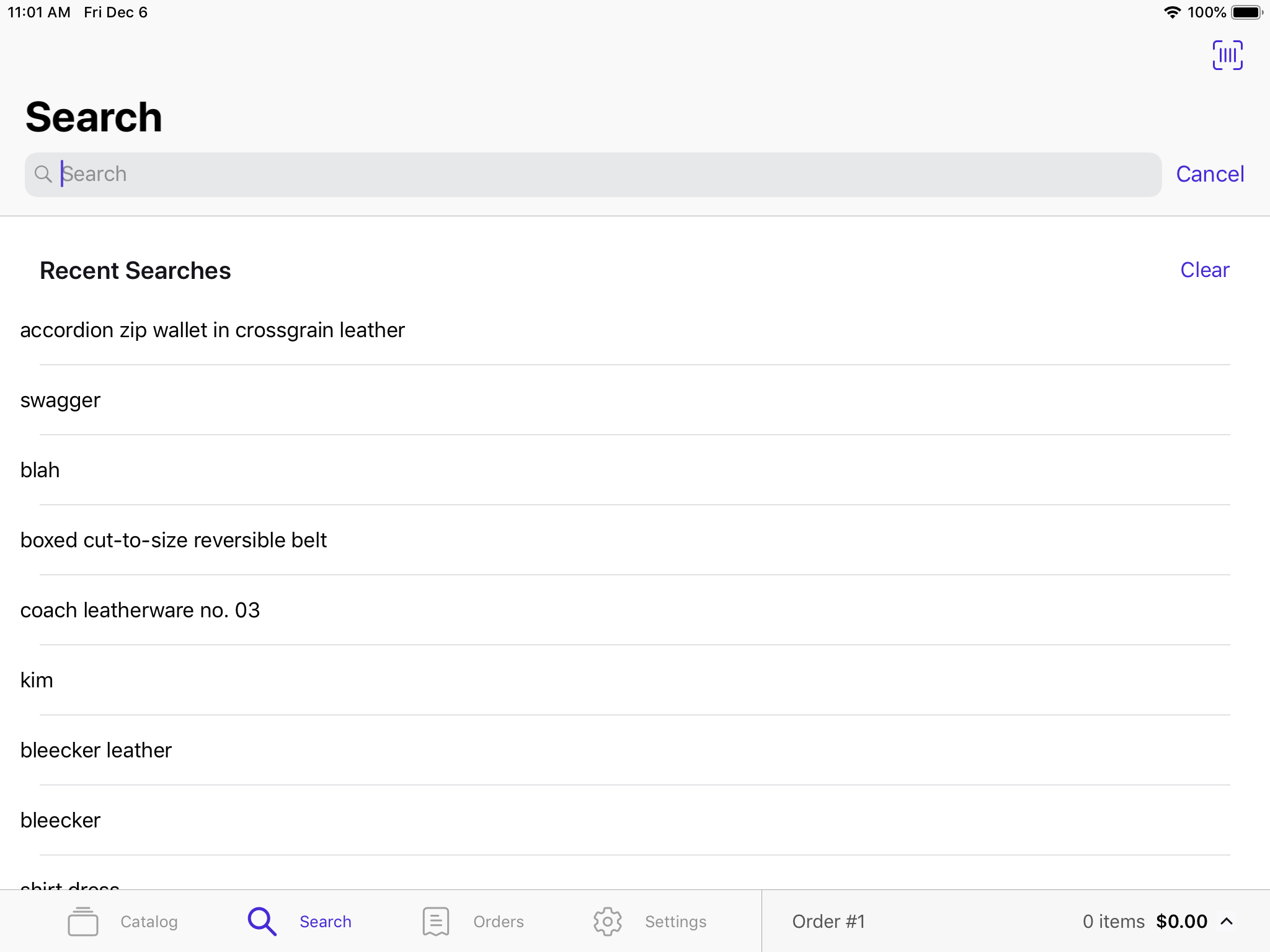View the $0.00 order total
Screen dimensions: 1270x952
pyautogui.click(x=1181, y=922)
